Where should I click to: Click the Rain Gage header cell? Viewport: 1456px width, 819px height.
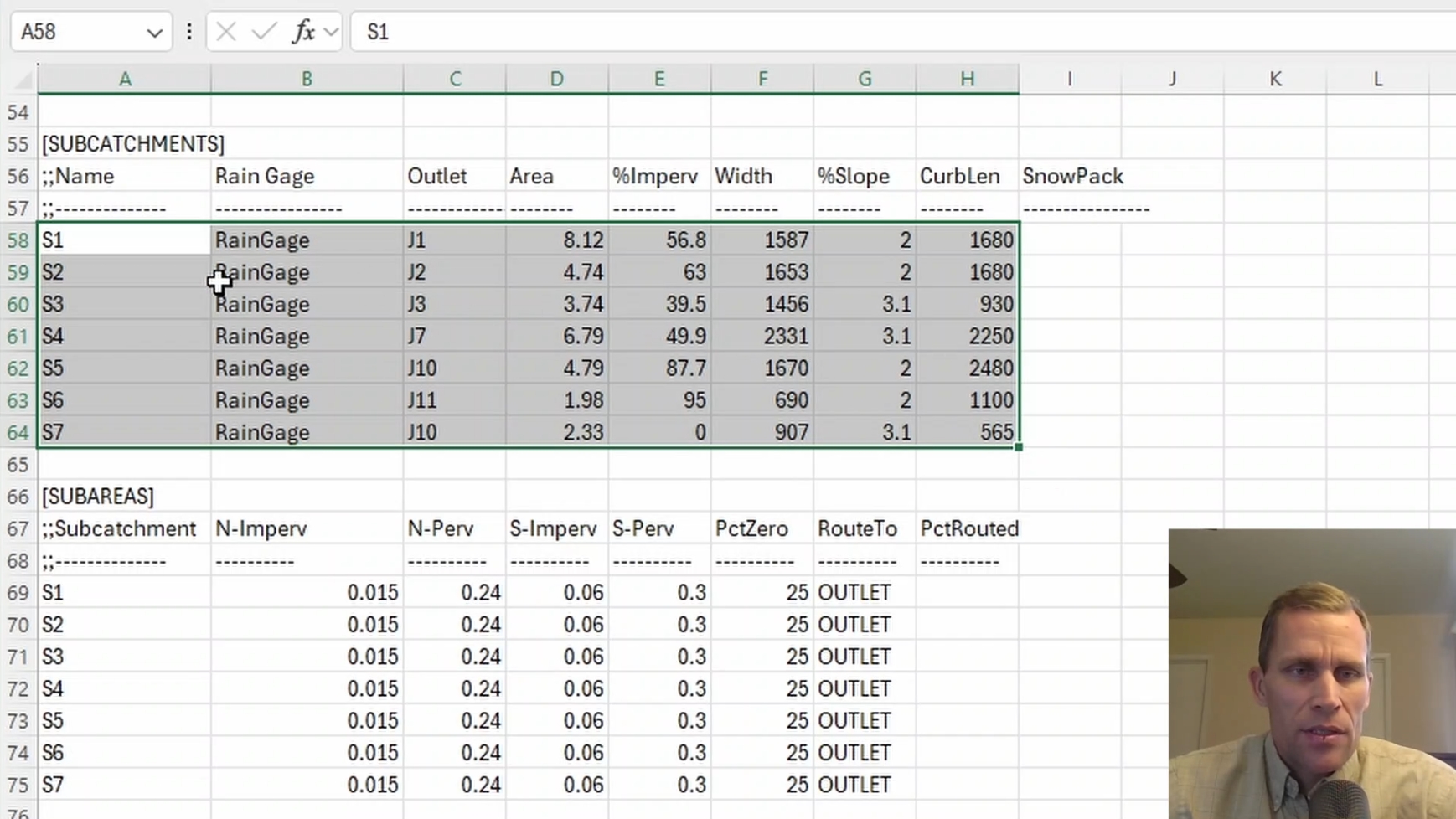[x=307, y=176]
